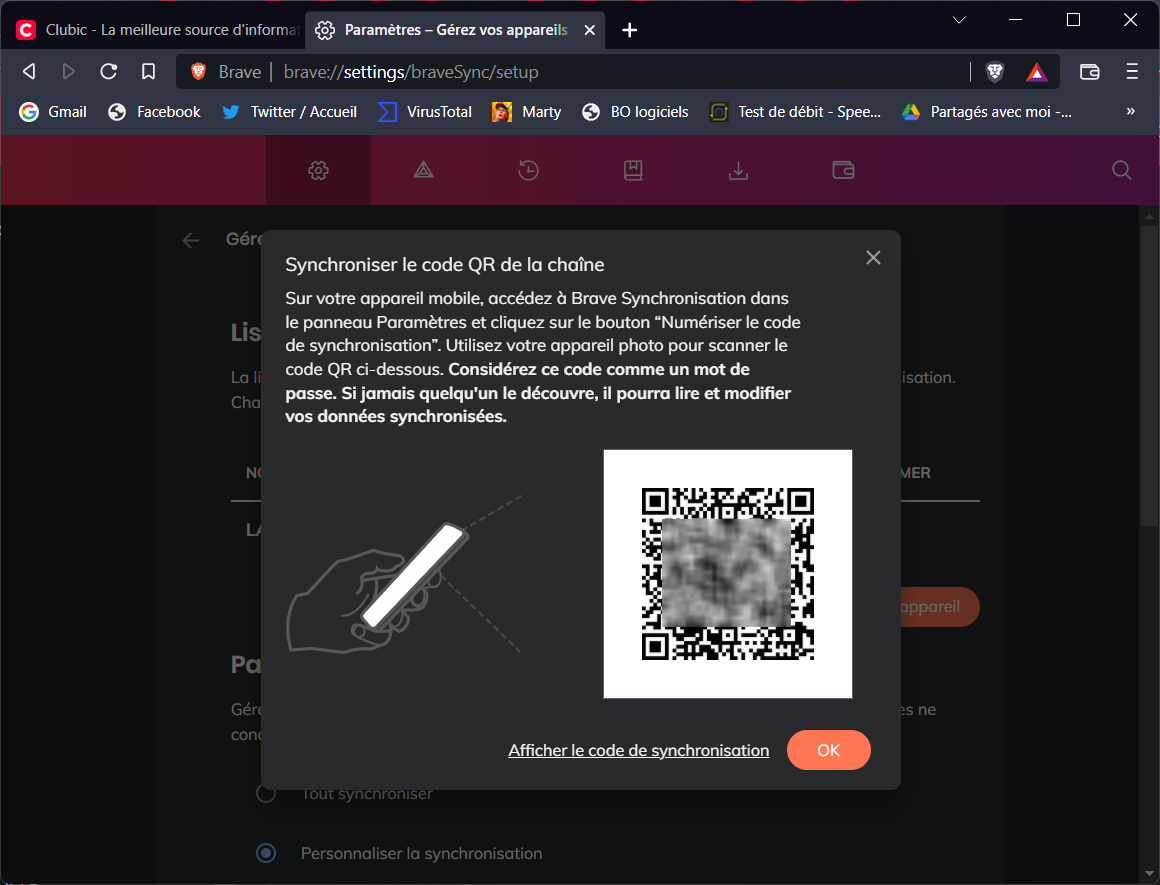Viewport: 1160px width, 885px height.
Task: Open the Downloads section icon
Action: 738,170
